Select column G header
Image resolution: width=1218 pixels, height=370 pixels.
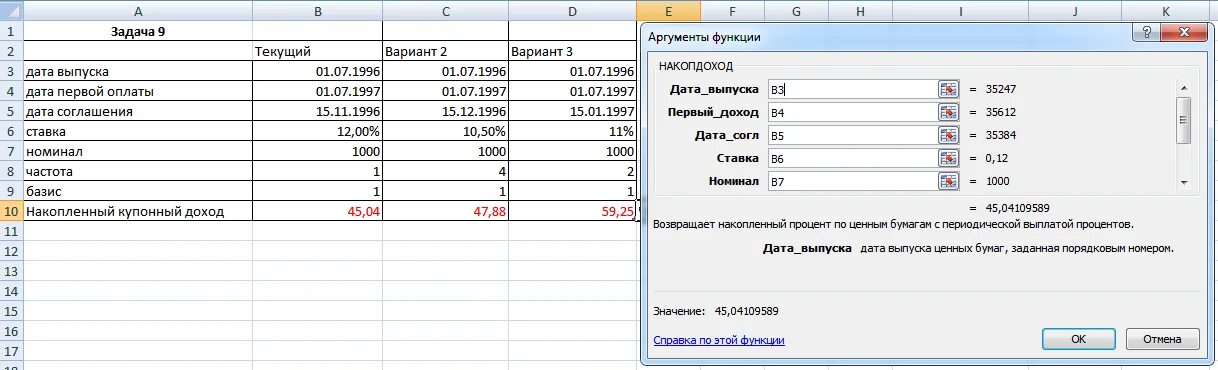point(796,10)
